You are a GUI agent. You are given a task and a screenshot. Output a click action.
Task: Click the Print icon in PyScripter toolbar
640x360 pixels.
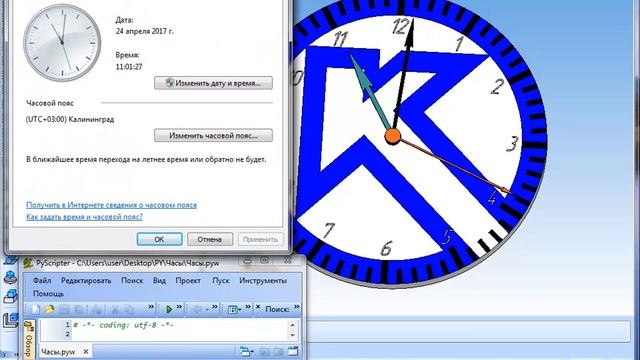[x=97, y=309]
